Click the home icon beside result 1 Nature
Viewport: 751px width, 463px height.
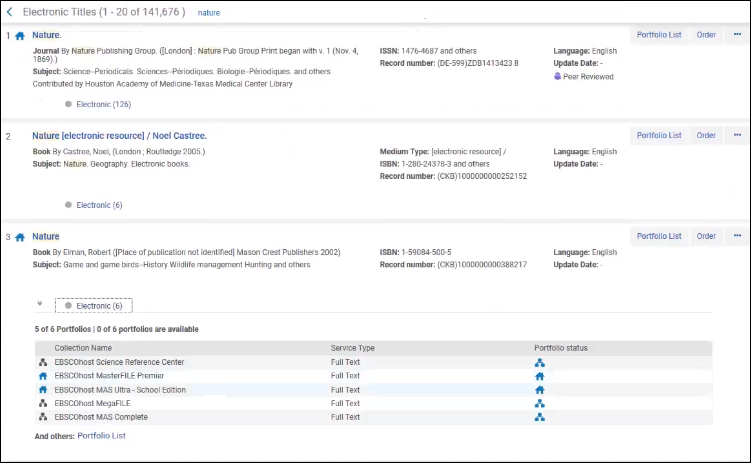(x=20, y=36)
